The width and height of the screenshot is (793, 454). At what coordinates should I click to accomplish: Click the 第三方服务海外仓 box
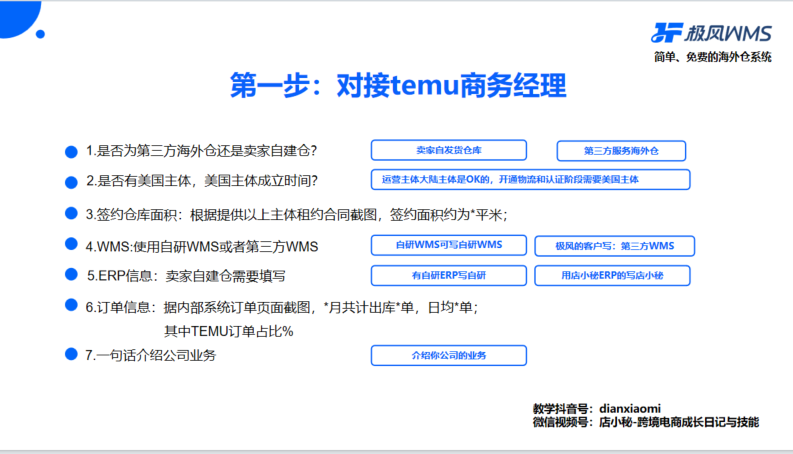pos(621,151)
